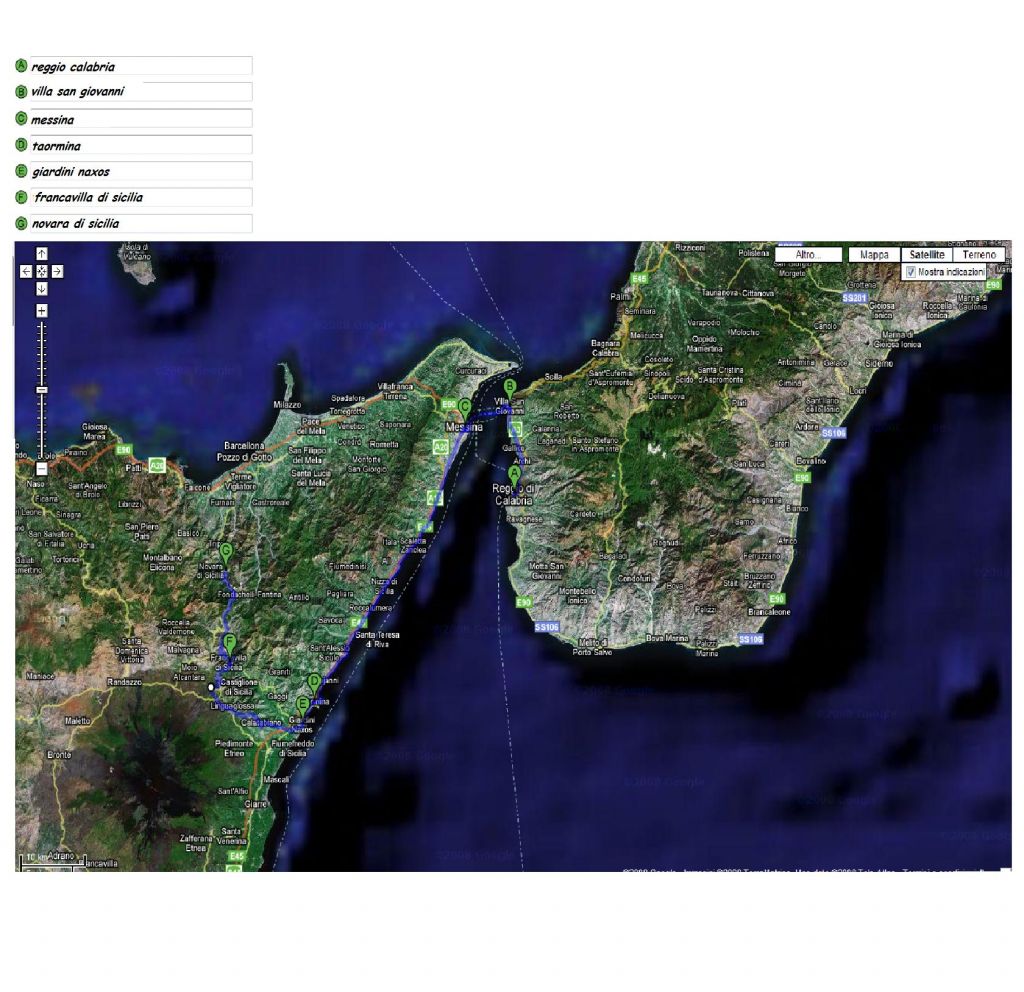This screenshot has height=992, width=1024.
Task: Click the Siderno town label
Action: pos(878,363)
